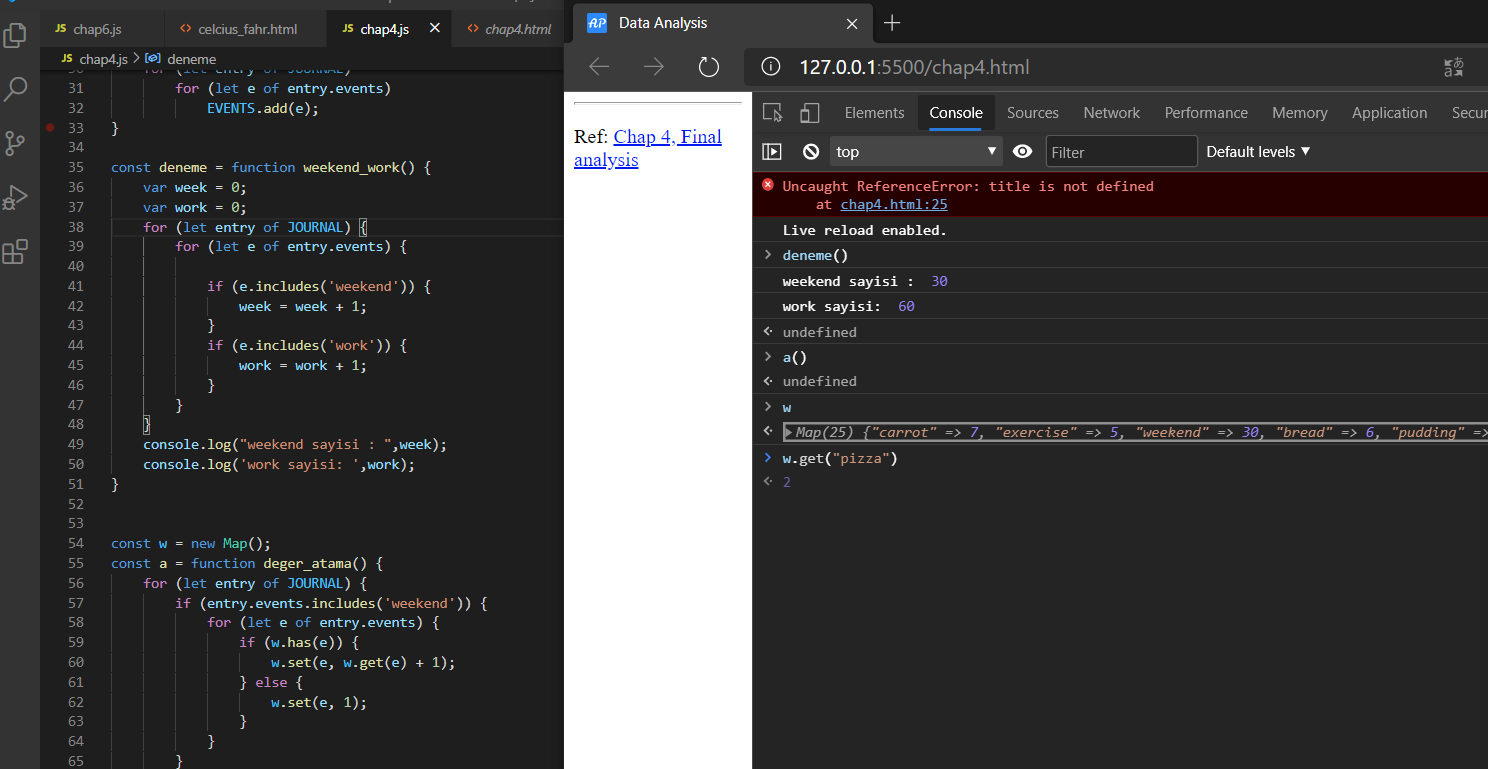1488x769 pixels.
Task: Open the Run and Debug view
Action: (x=15, y=197)
